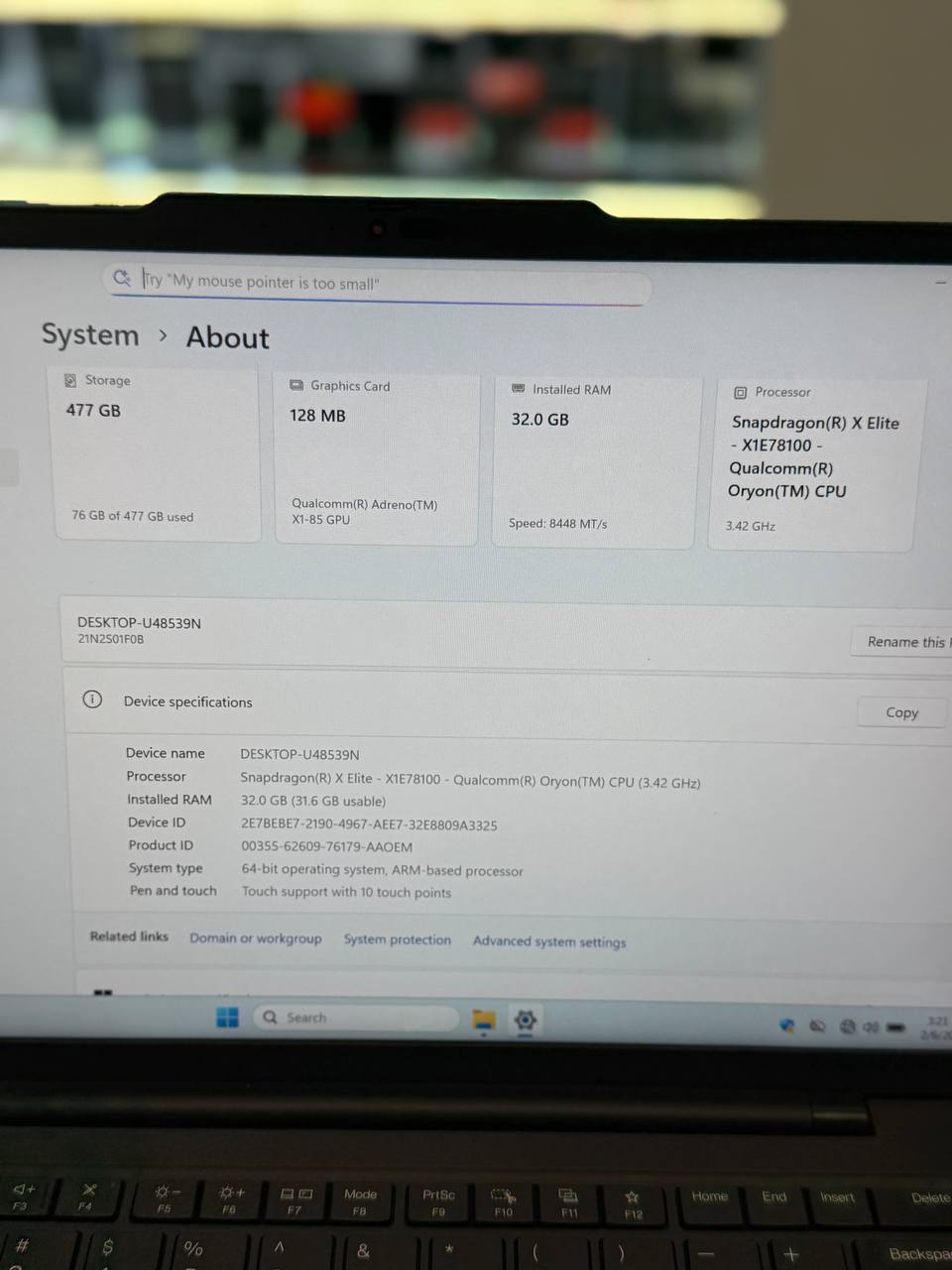Screen dimensions: 952x1270
Task: Open the Graphics Card 128 MB card
Action: [376, 457]
